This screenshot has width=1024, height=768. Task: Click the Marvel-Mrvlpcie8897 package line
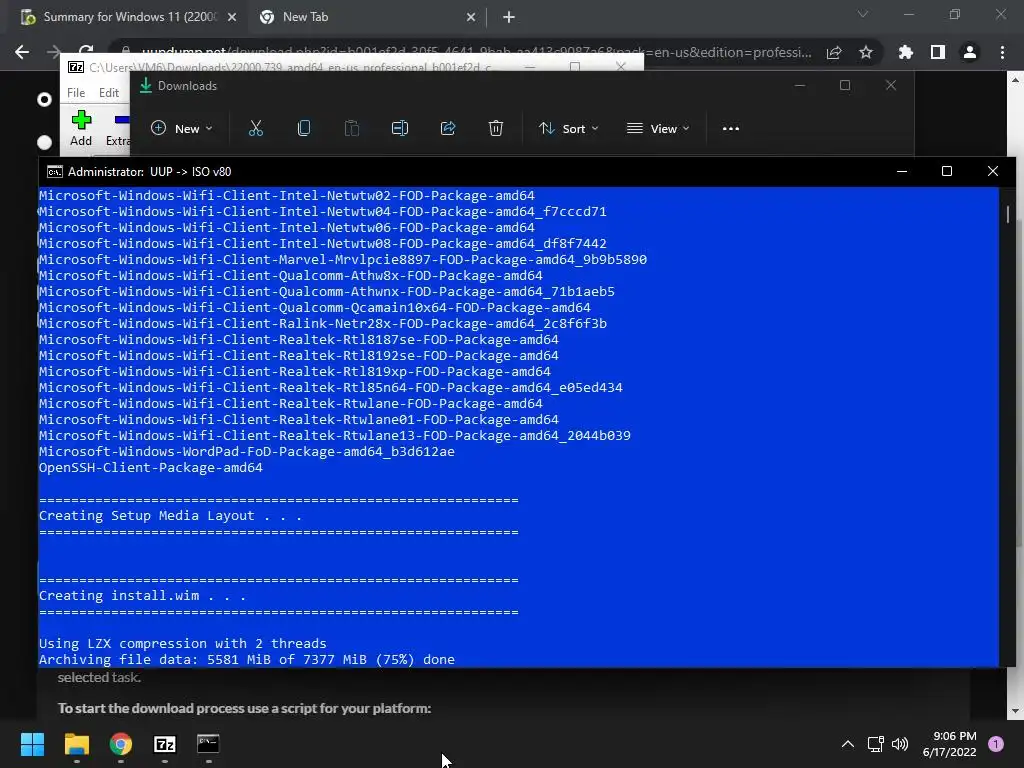(342, 259)
